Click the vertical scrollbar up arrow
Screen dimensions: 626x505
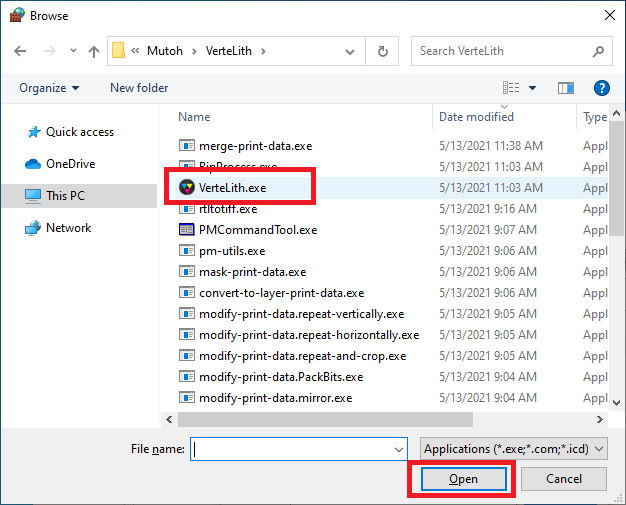click(616, 114)
